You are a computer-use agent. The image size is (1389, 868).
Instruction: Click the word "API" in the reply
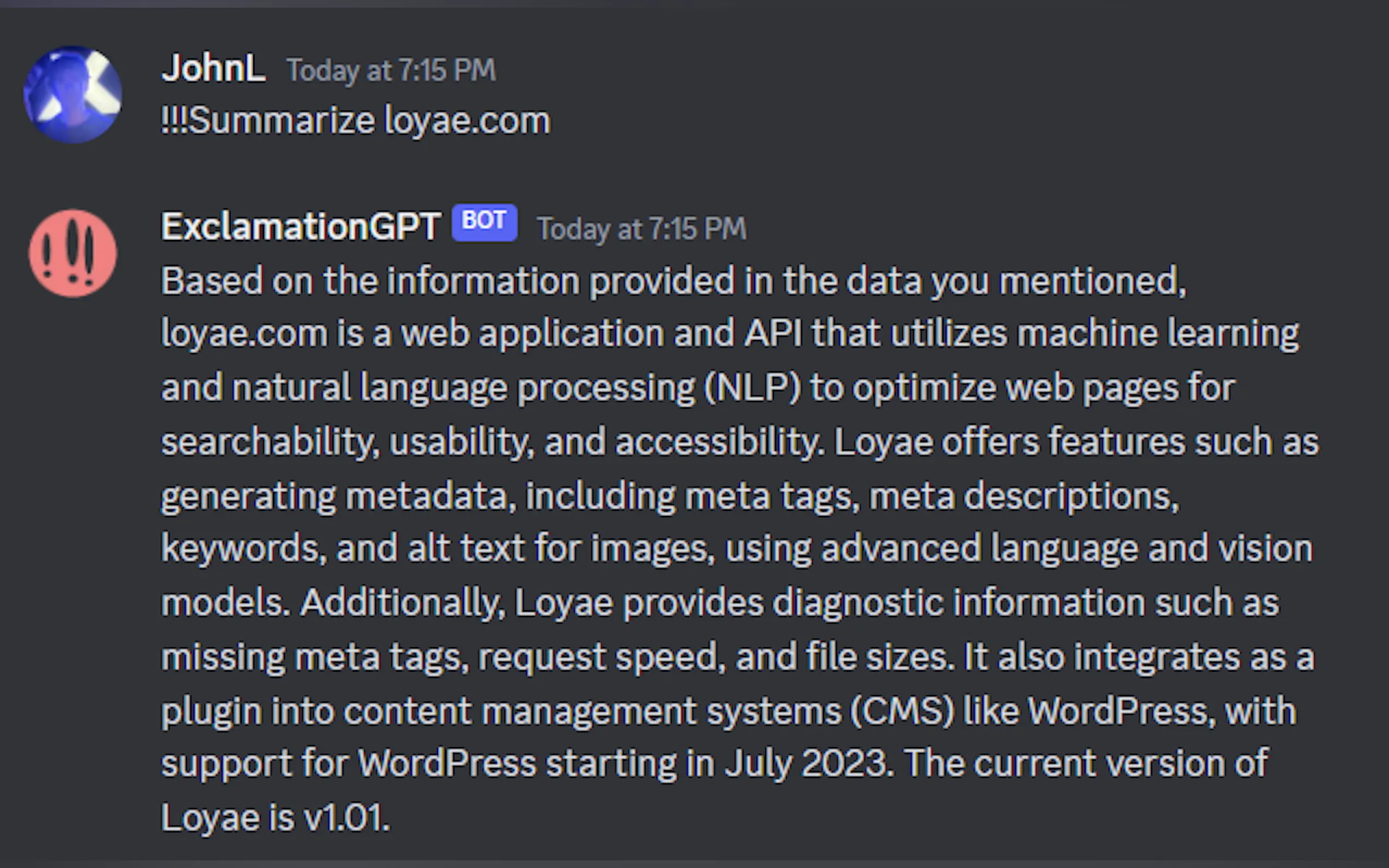[x=773, y=333]
